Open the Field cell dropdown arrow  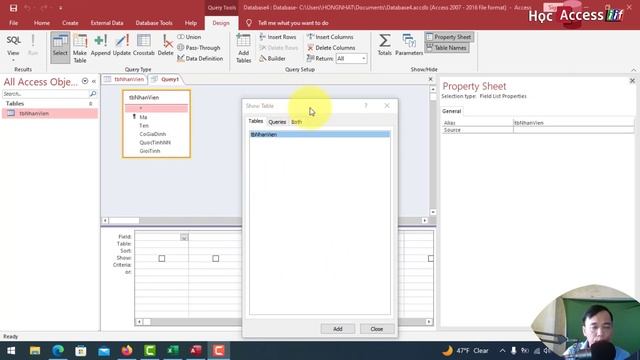coord(184,237)
